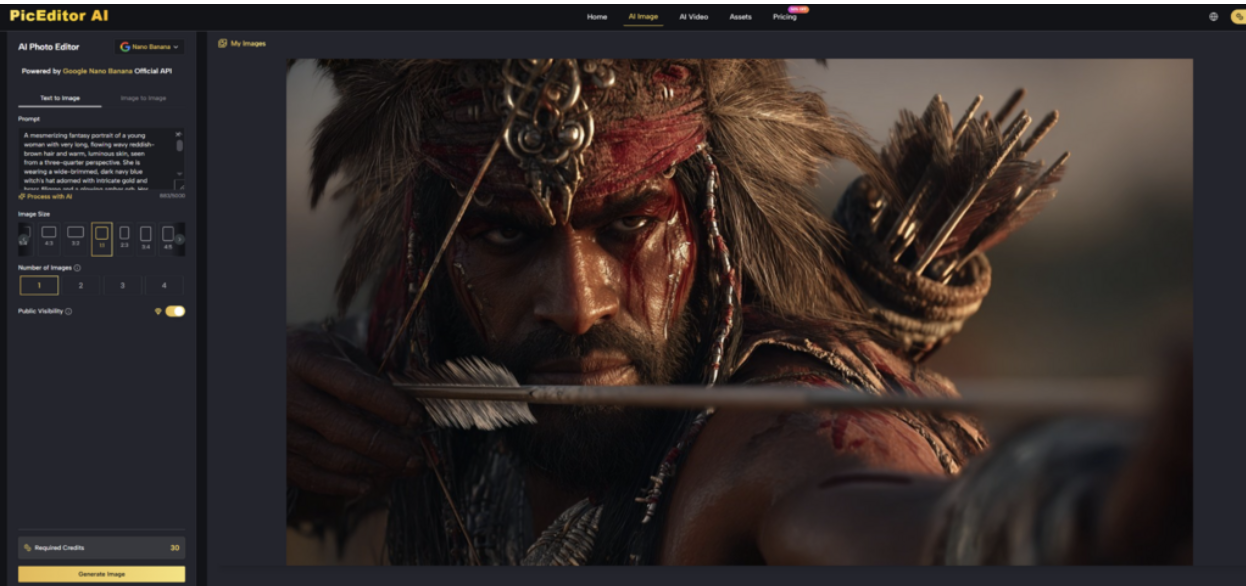Image resolution: width=1246 pixels, height=586 pixels.
Task: Click the Public Visibility info icon
Action: 68,312
